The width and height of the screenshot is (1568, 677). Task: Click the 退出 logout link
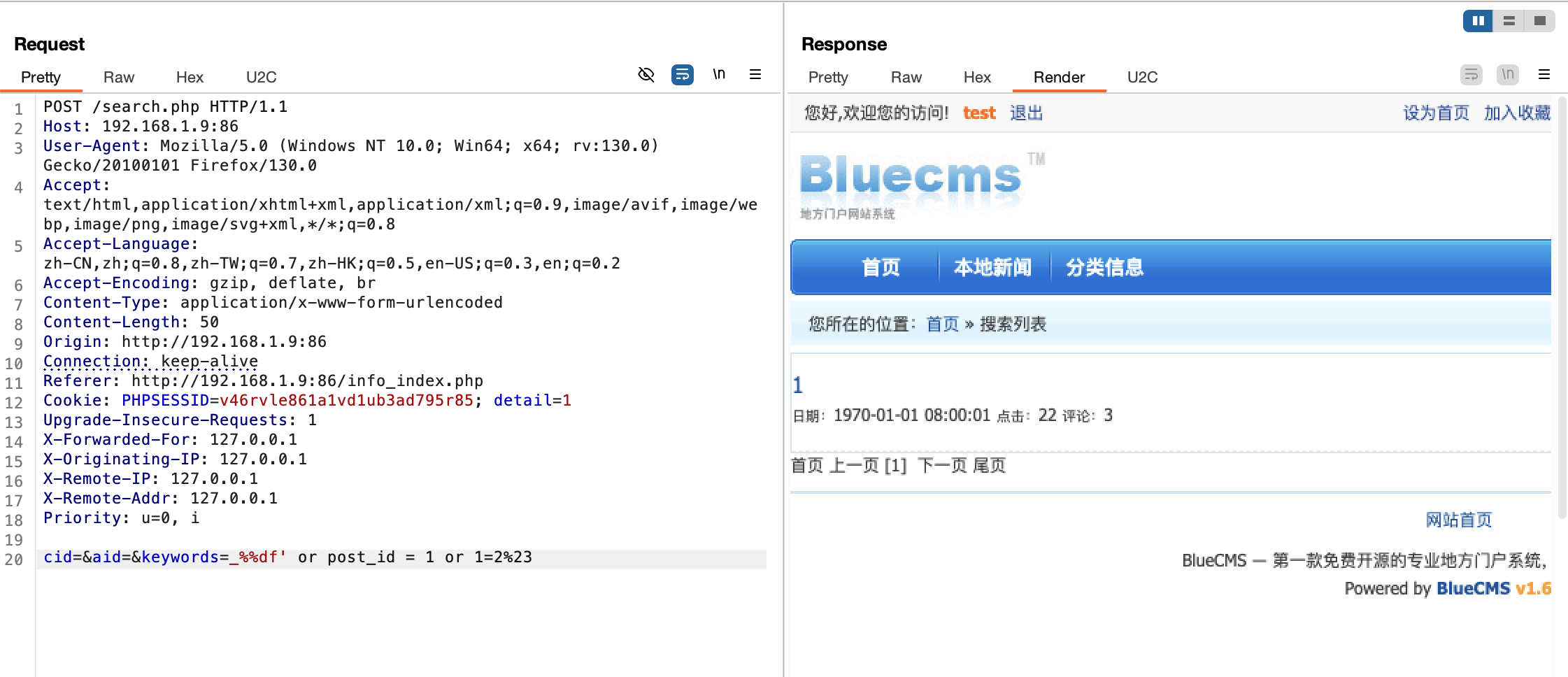1027,113
